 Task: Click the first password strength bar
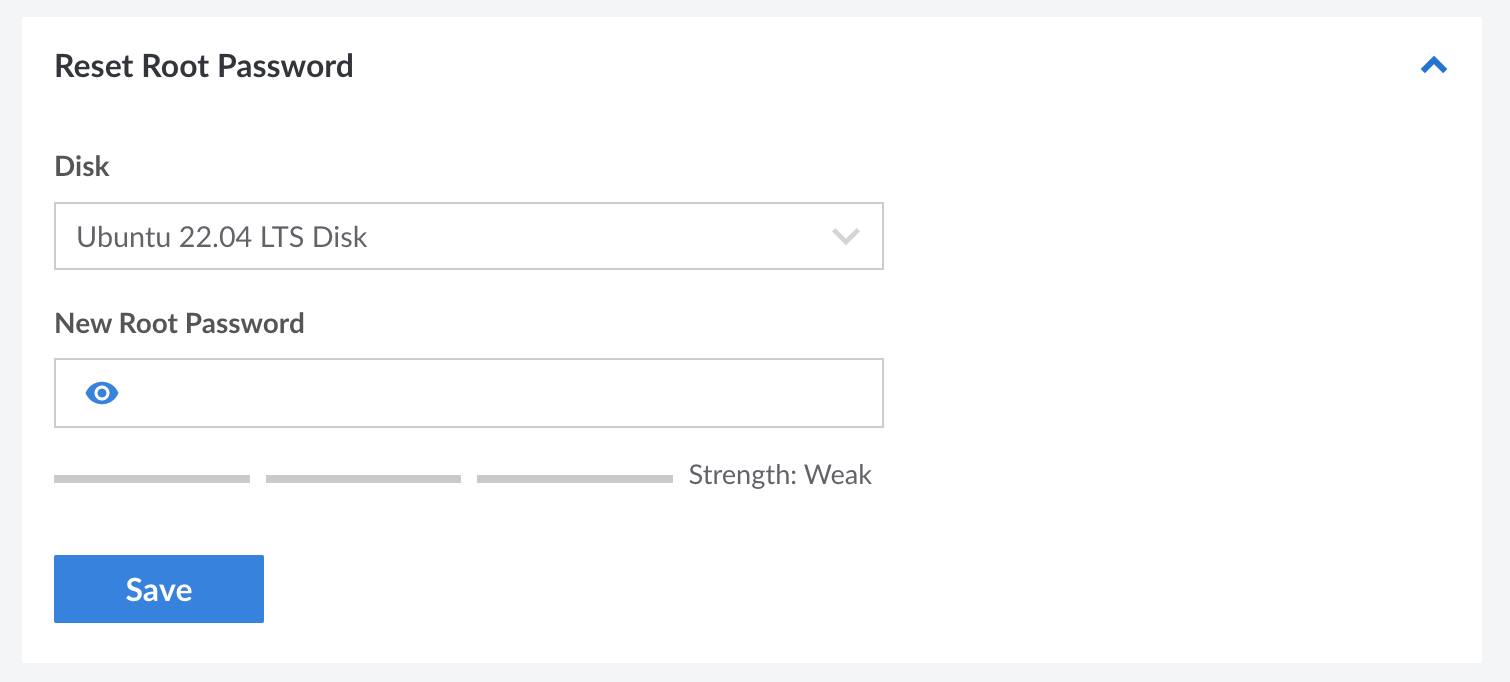tap(151, 478)
